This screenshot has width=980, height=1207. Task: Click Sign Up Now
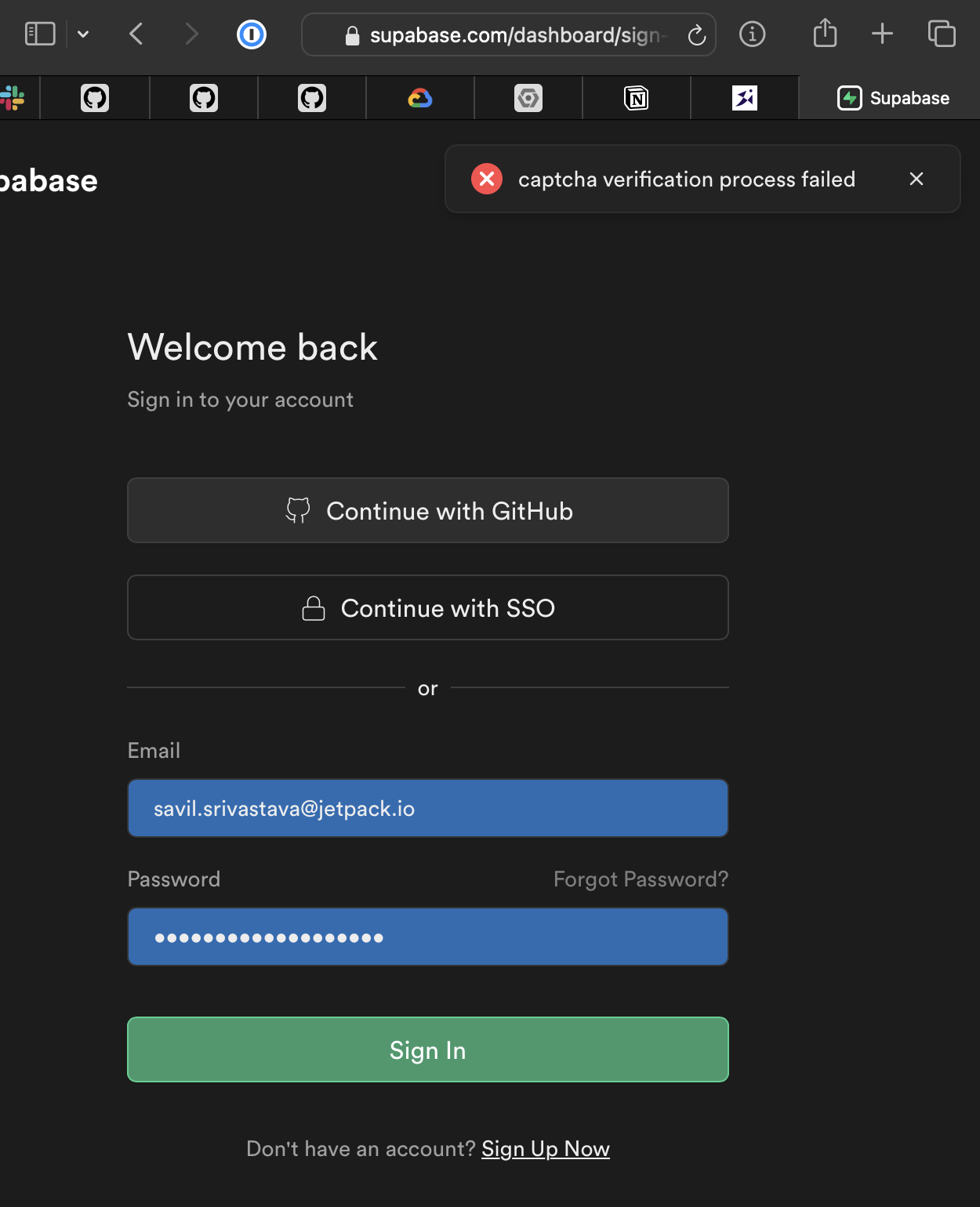click(x=545, y=1148)
